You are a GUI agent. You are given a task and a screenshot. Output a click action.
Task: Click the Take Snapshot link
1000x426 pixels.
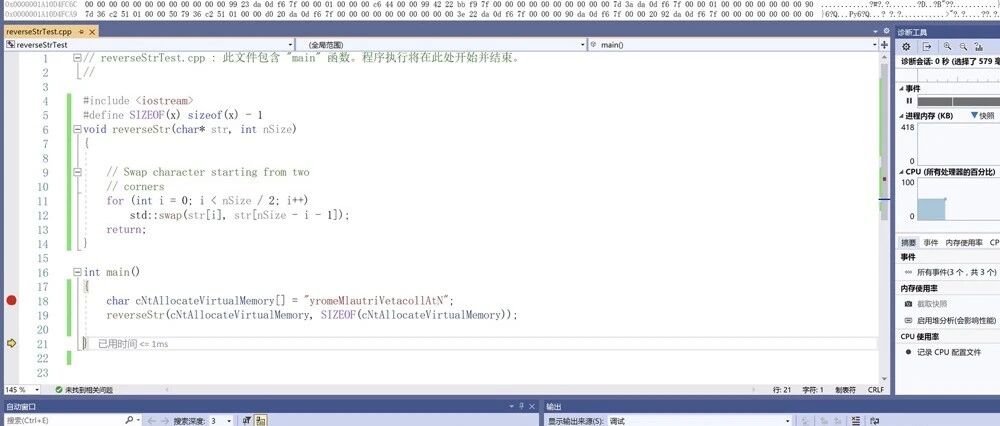pyautogui.click(x=932, y=304)
